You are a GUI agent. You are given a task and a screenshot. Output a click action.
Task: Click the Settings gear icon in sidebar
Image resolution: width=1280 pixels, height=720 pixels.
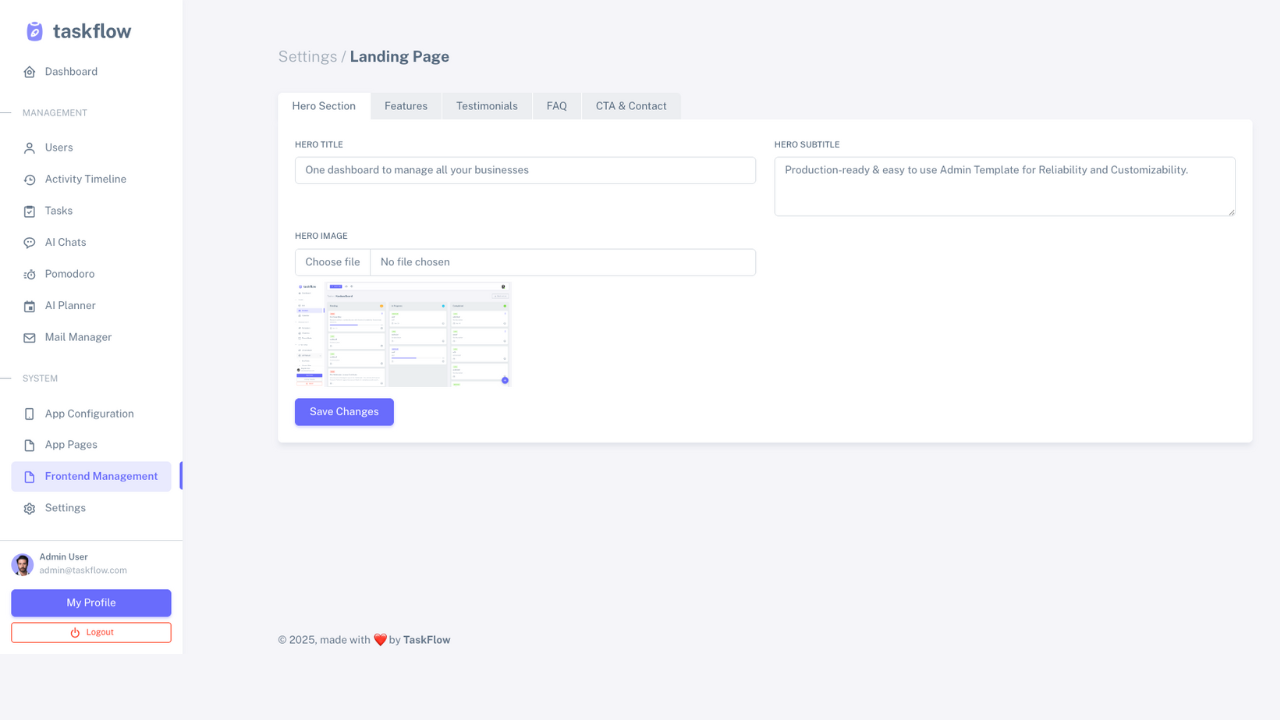(29, 508)
